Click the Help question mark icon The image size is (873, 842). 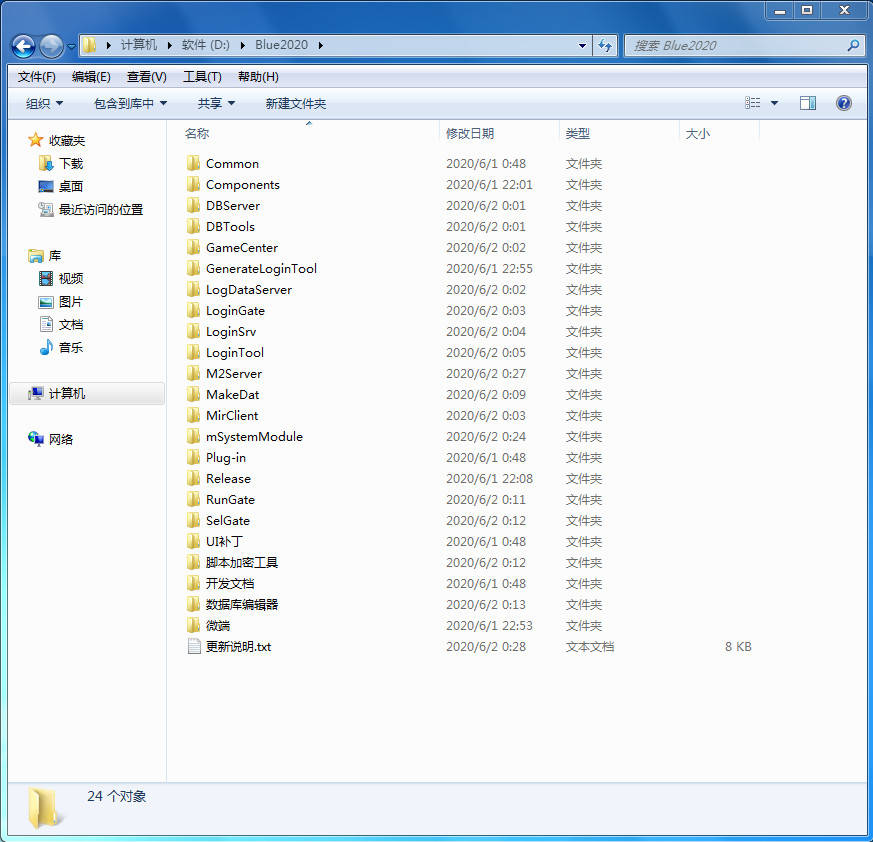coord(843,103)
